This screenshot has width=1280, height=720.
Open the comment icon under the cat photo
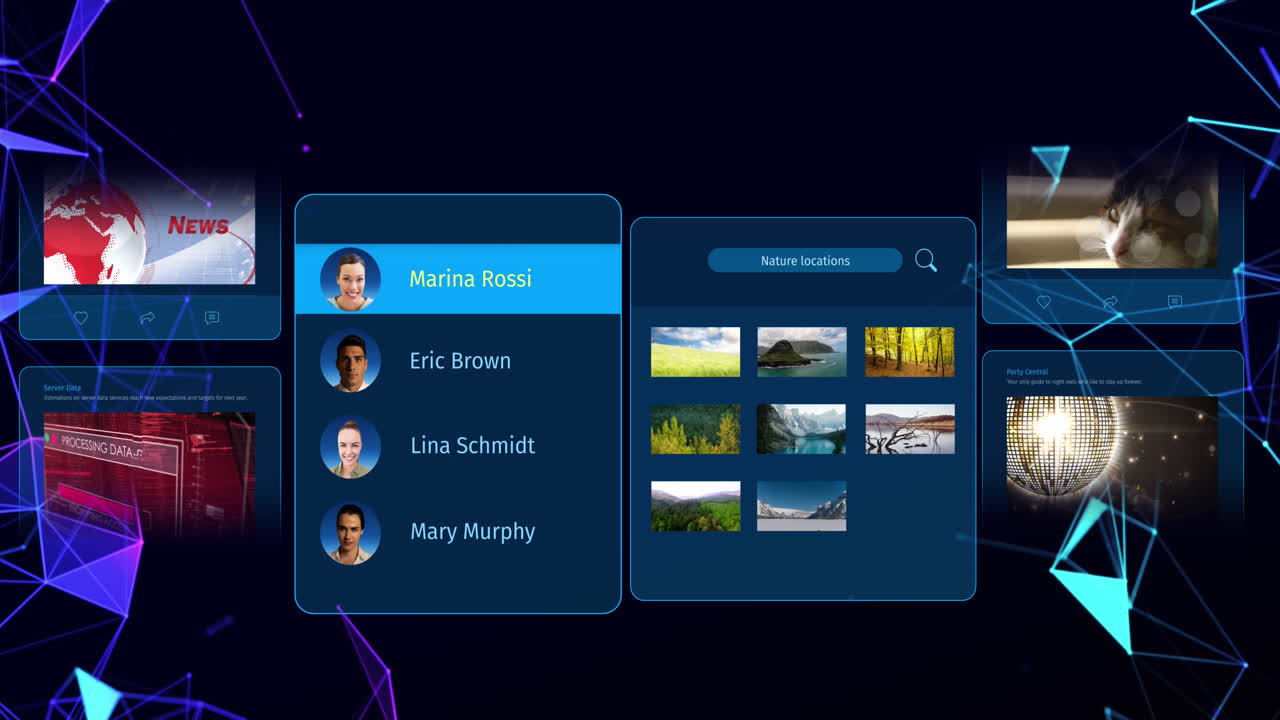coord(1175,302)
